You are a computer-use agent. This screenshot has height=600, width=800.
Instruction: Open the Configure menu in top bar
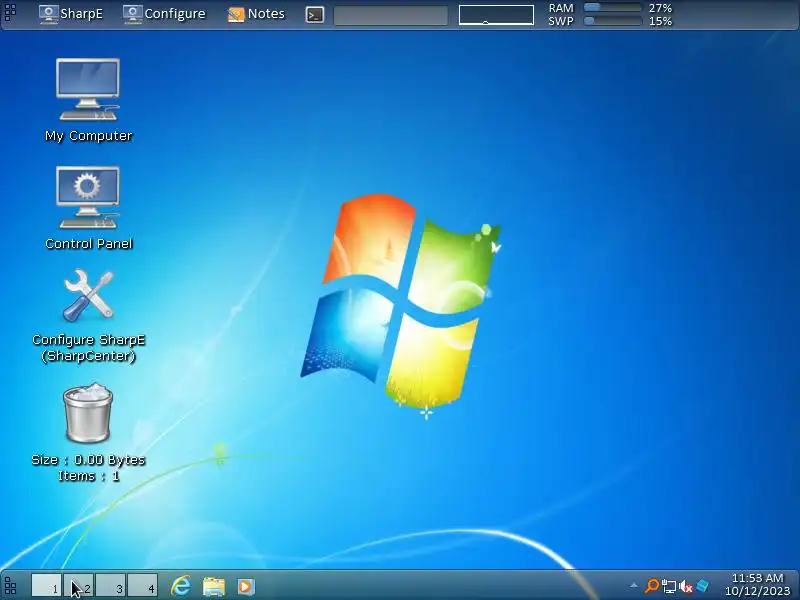[x=164, y=14]
